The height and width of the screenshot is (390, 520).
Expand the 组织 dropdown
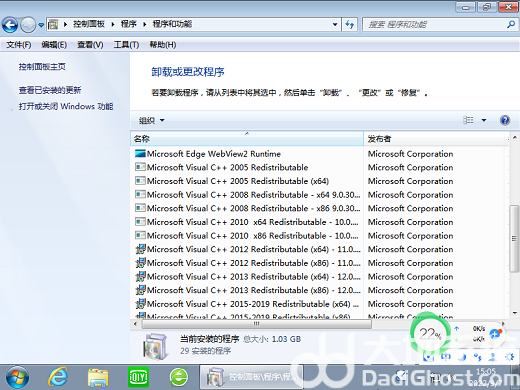pos(152,120)
